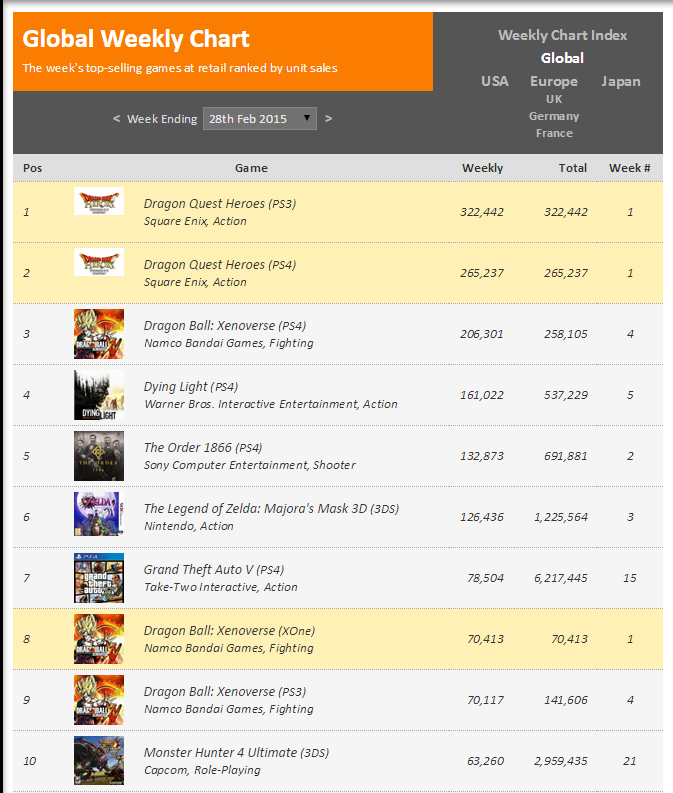Click Sony Computer Entertainment, Shooter text
Image resolution: width=673 pixels, height=793 pixels.
(x=250, y=465)
